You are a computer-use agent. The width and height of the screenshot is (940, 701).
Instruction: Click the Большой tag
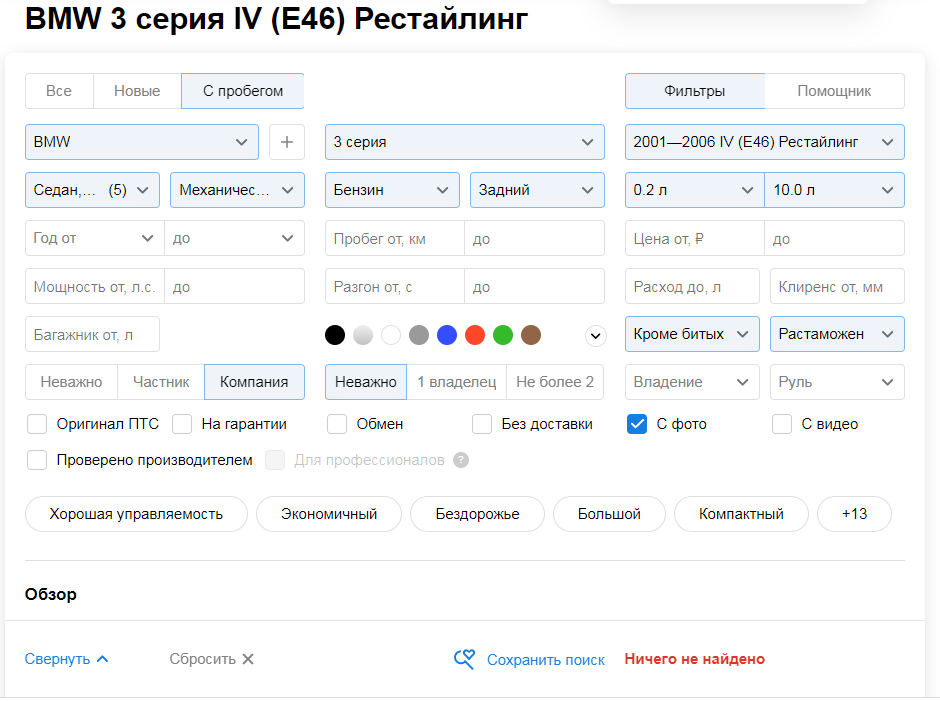click(x=609, y=514)
